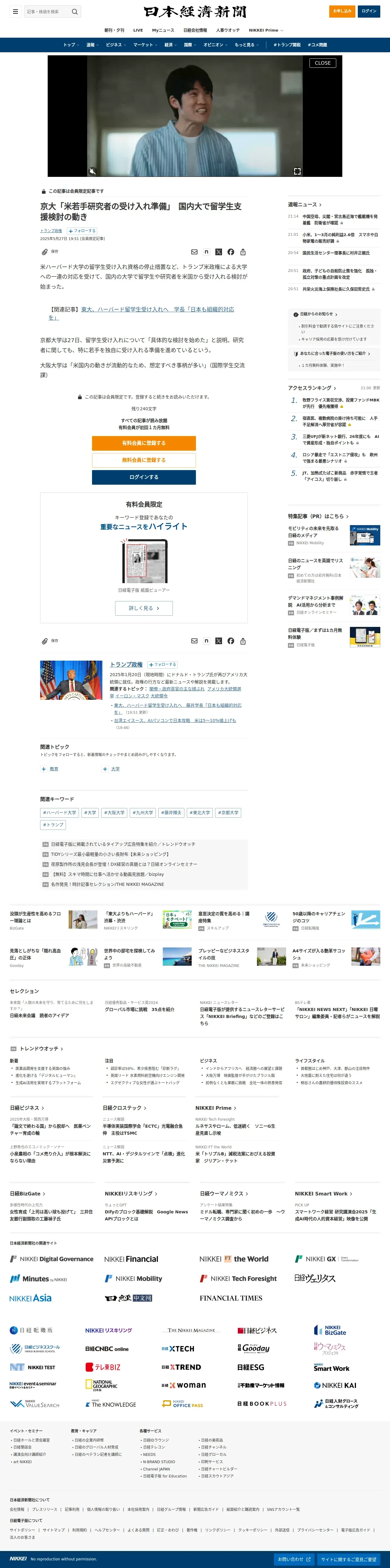Expand the ビジネス navigation dropdown

coord(116,44)
